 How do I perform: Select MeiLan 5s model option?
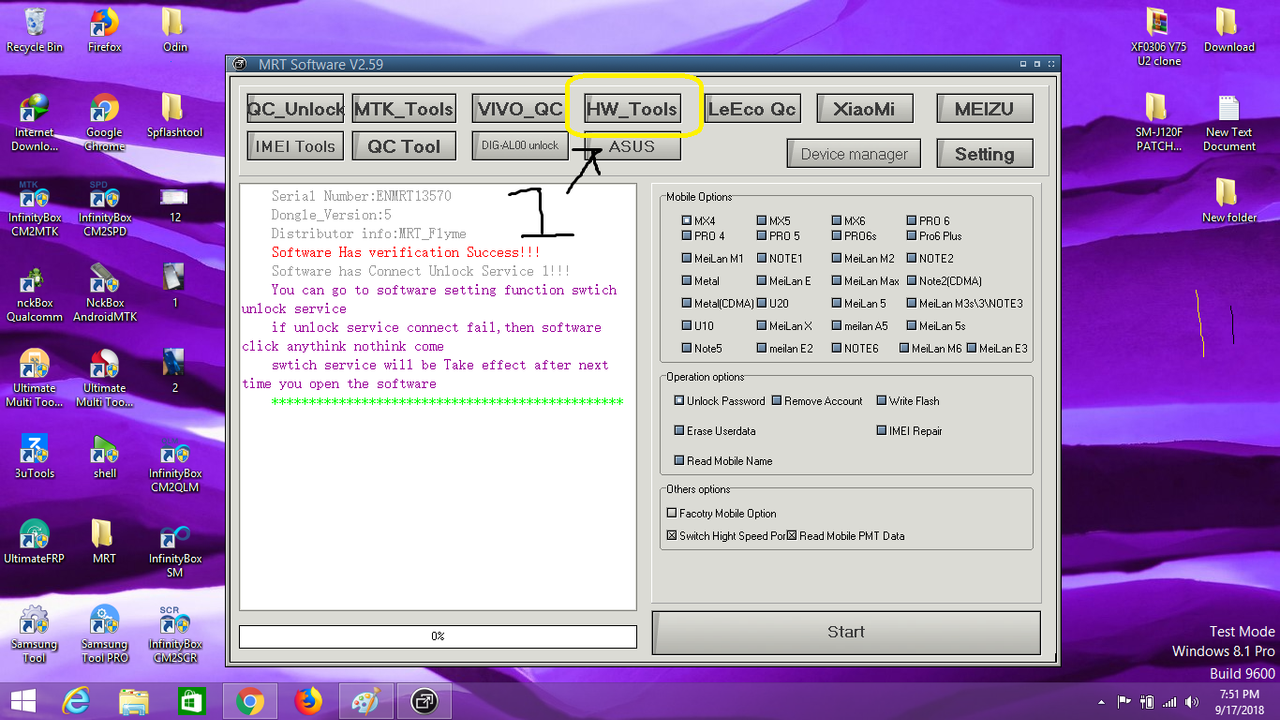pyautogui.click(x=936, y=326)
